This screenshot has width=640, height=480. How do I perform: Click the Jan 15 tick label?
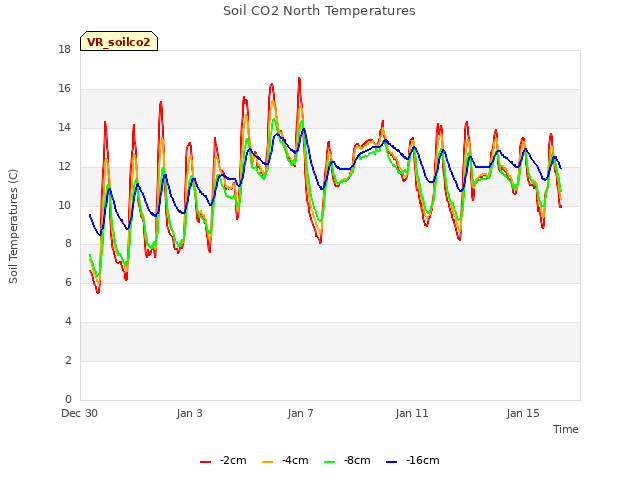click(523, 413)
